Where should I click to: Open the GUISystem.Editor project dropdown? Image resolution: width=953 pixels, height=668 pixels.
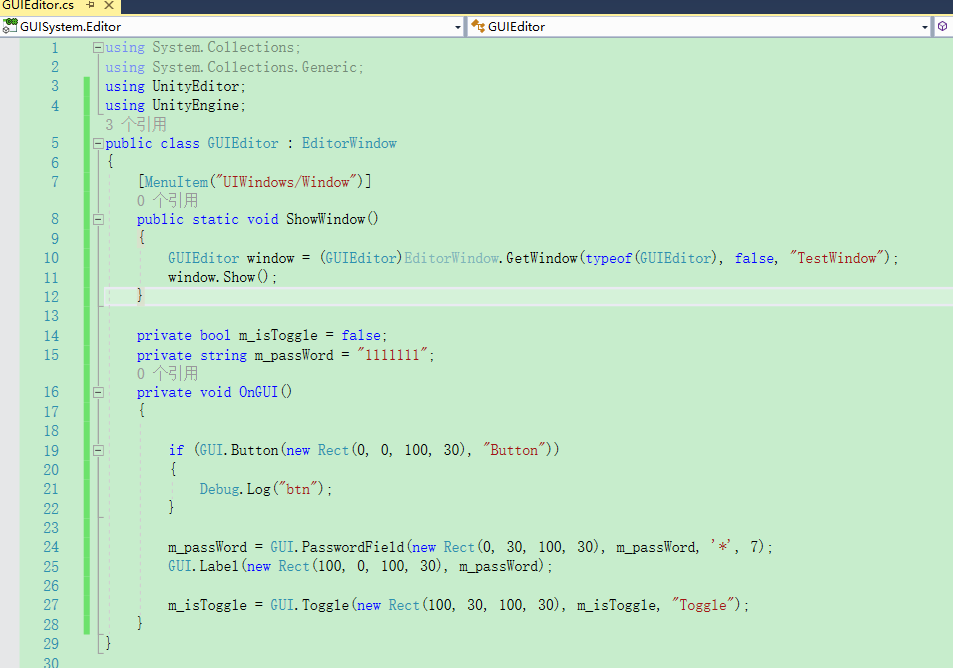(x=458, y=27)
